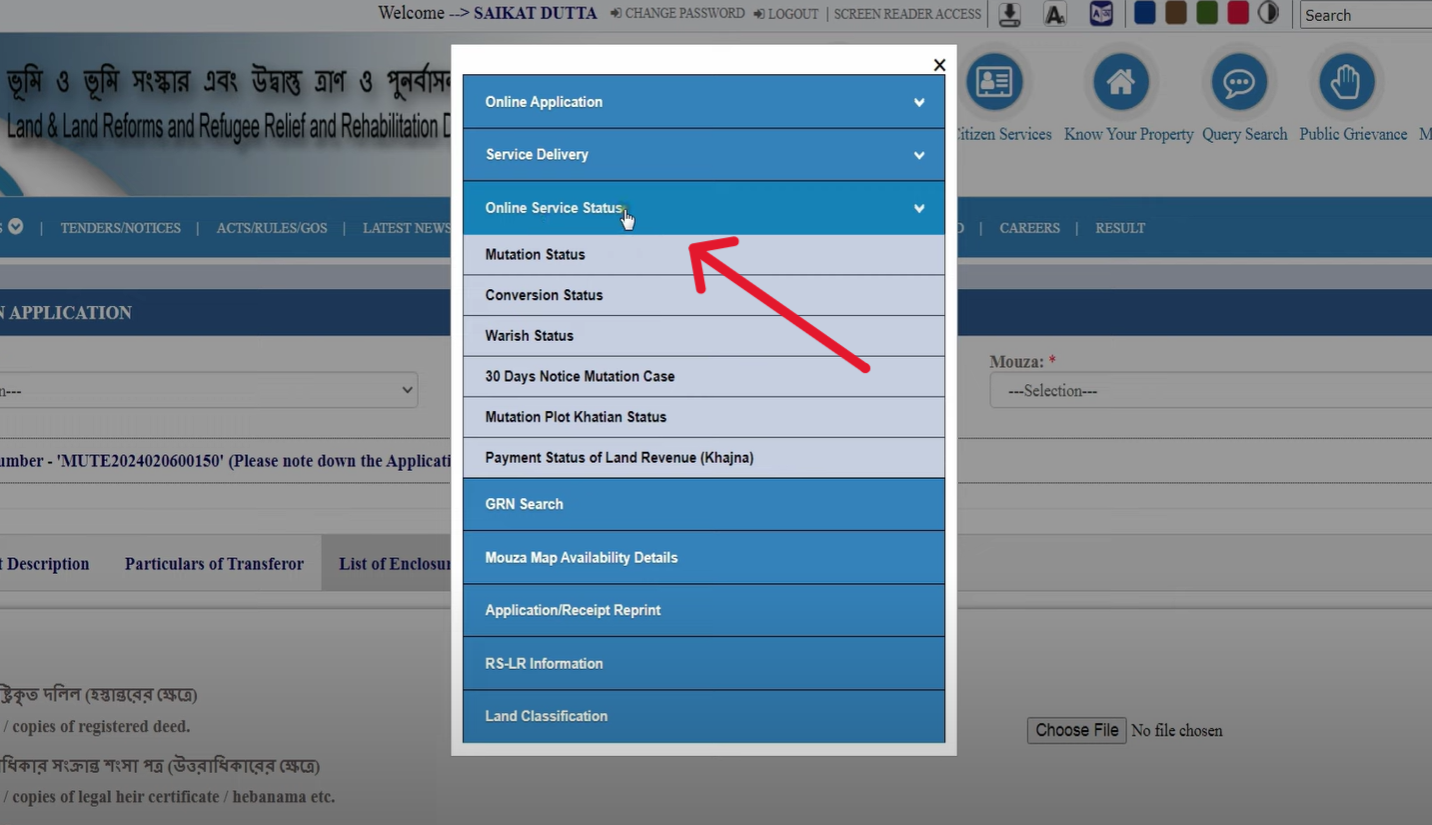The height and width of the screenshot is (825, 1432).
Task: Close the popup with the X icon
Action: [x=939, y=65]
